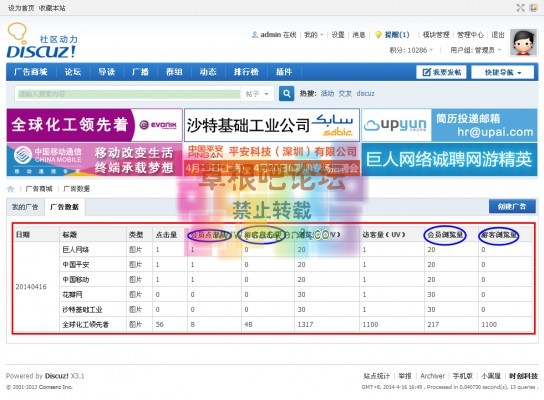This screenshot has height=400, width=544.
Task: Click the 沙特基础工业 row title
Action: (x=82, y=309)
